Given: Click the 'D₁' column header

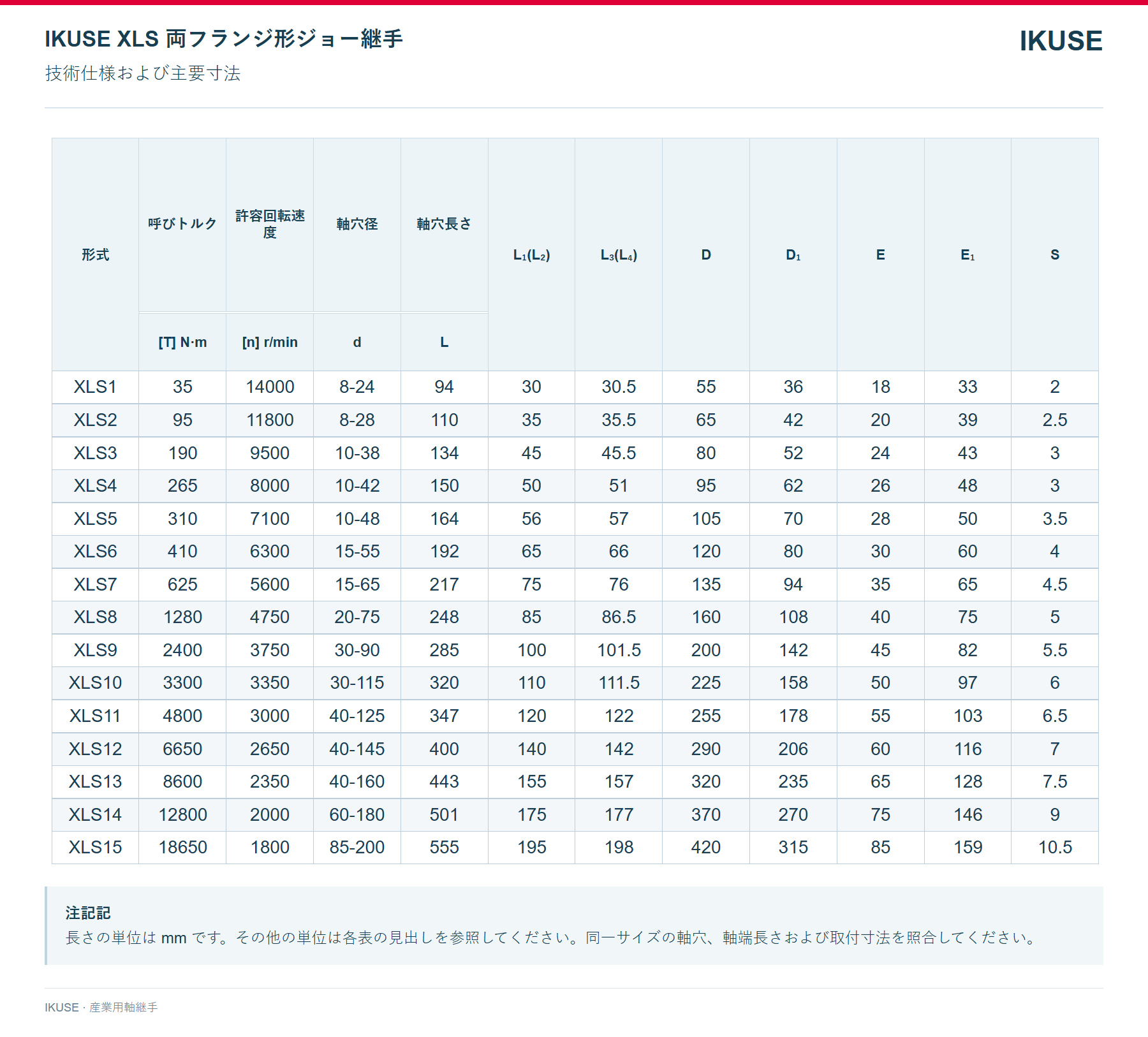Looking at the screenshot, I should click(x=793, y=254).
